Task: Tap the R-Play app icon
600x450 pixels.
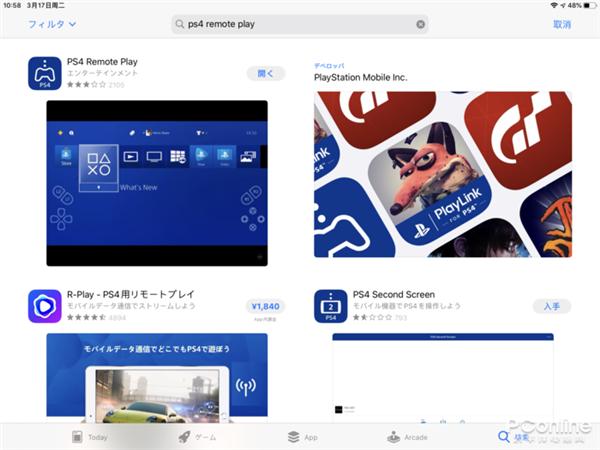Action: pos(45,306)
